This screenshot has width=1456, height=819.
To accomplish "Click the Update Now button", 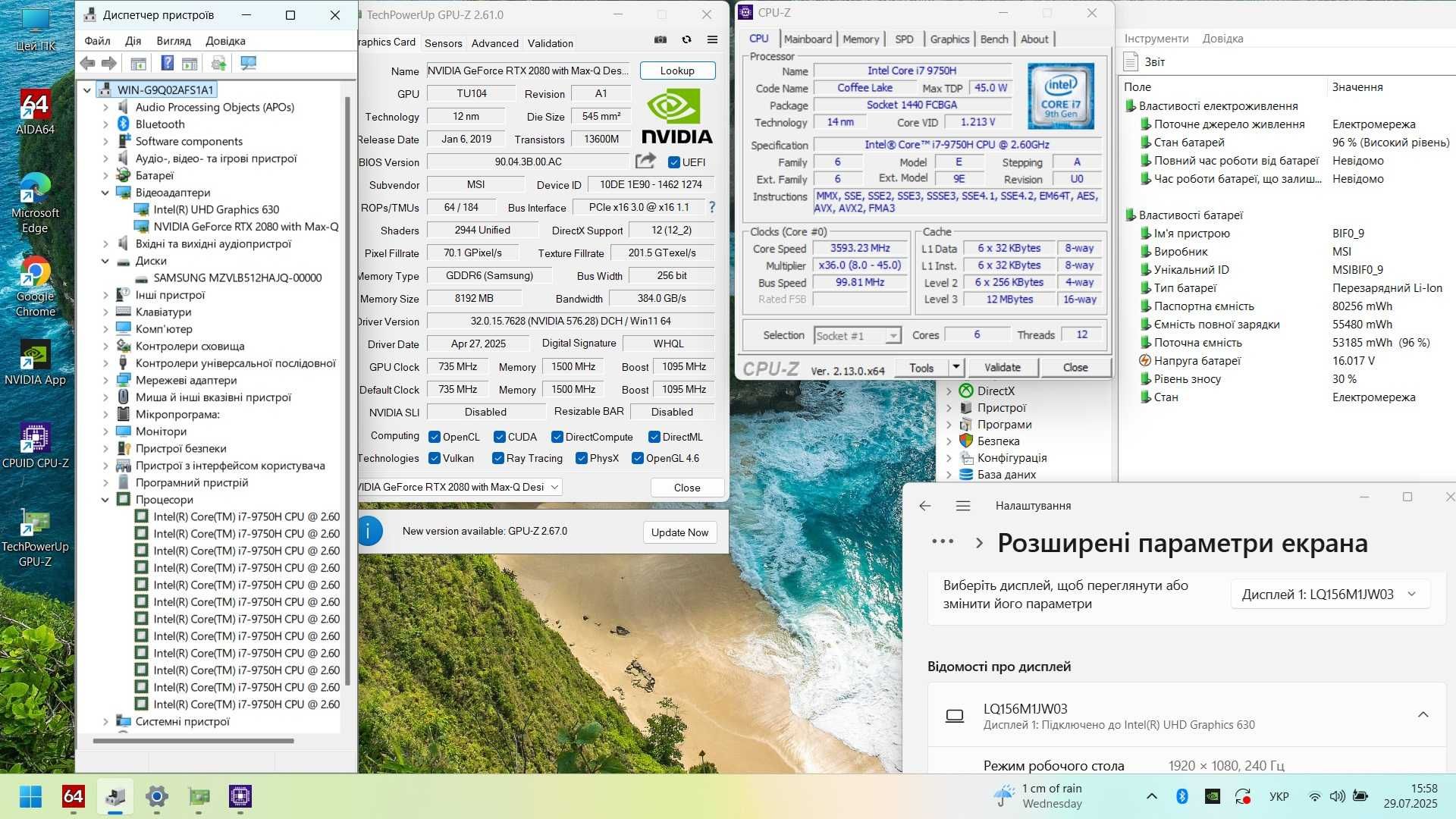I will coord(679,532).
